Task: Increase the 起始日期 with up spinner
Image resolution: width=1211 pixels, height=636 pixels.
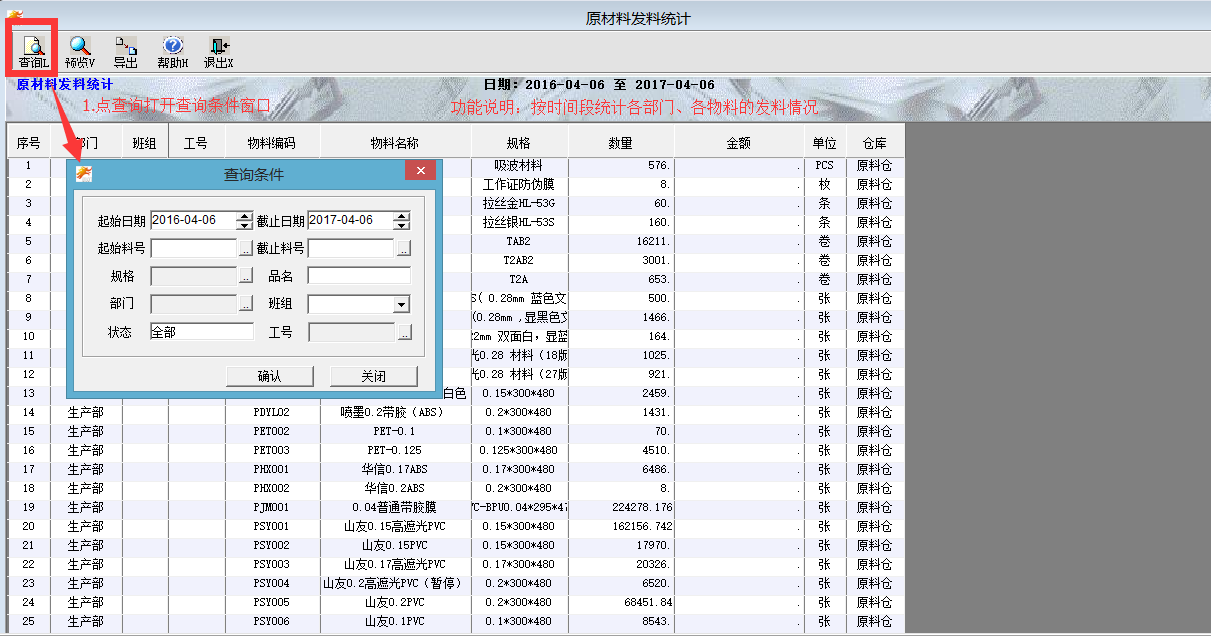Action: [x=244, y=216]
